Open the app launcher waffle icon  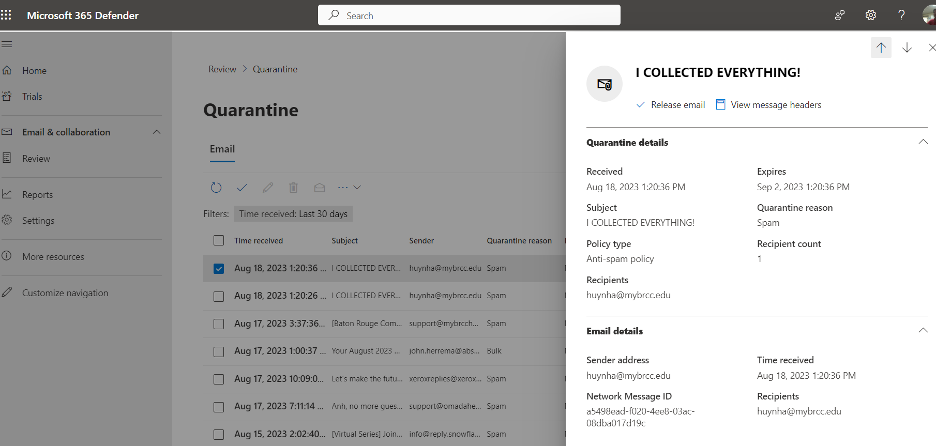point(8,15)
